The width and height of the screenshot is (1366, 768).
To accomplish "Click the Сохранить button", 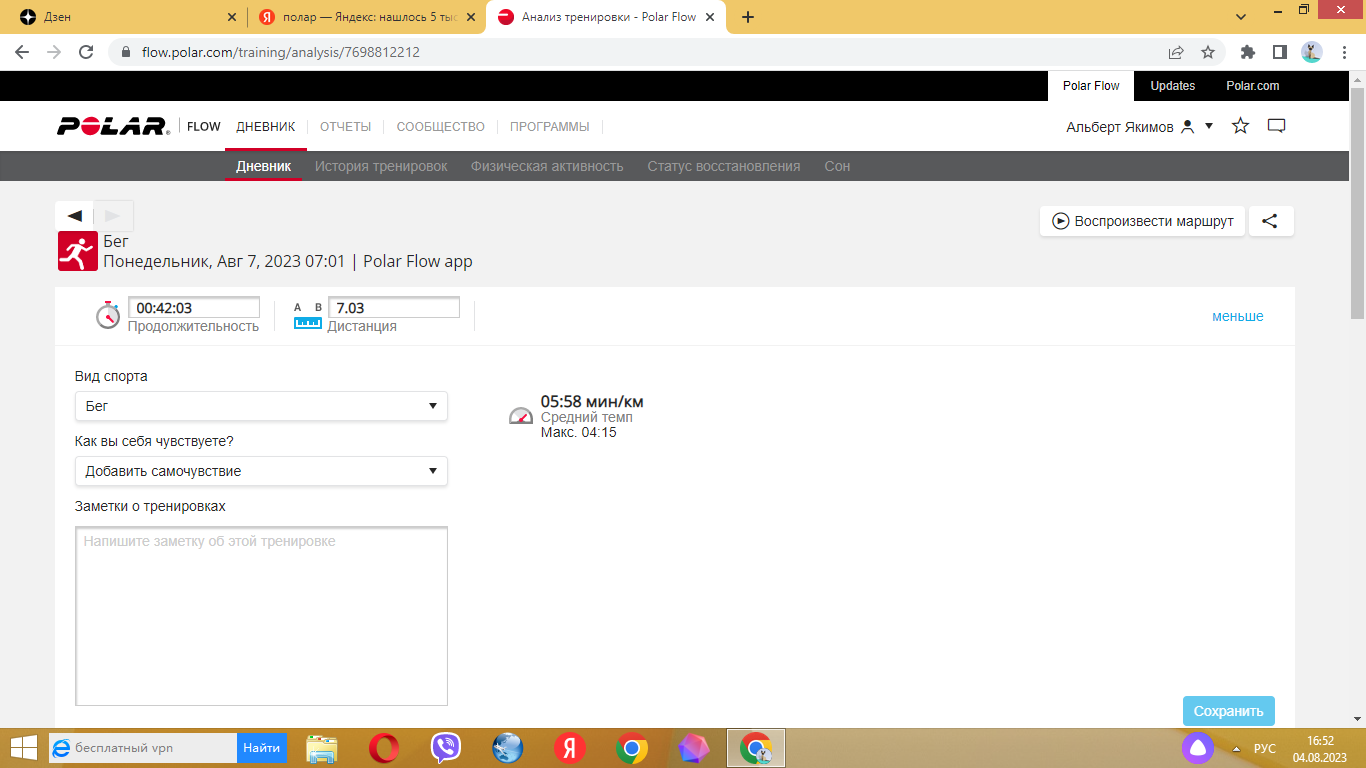I will click(x=1229, y=711).
